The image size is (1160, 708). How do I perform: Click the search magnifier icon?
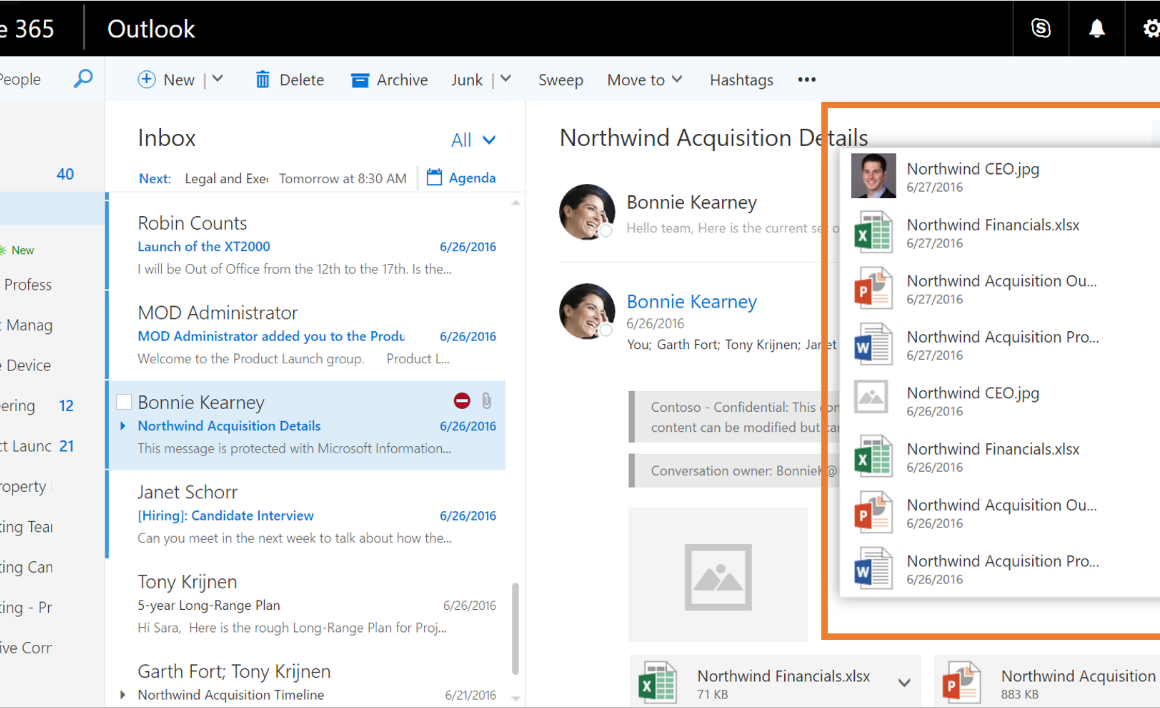(84, 78)
